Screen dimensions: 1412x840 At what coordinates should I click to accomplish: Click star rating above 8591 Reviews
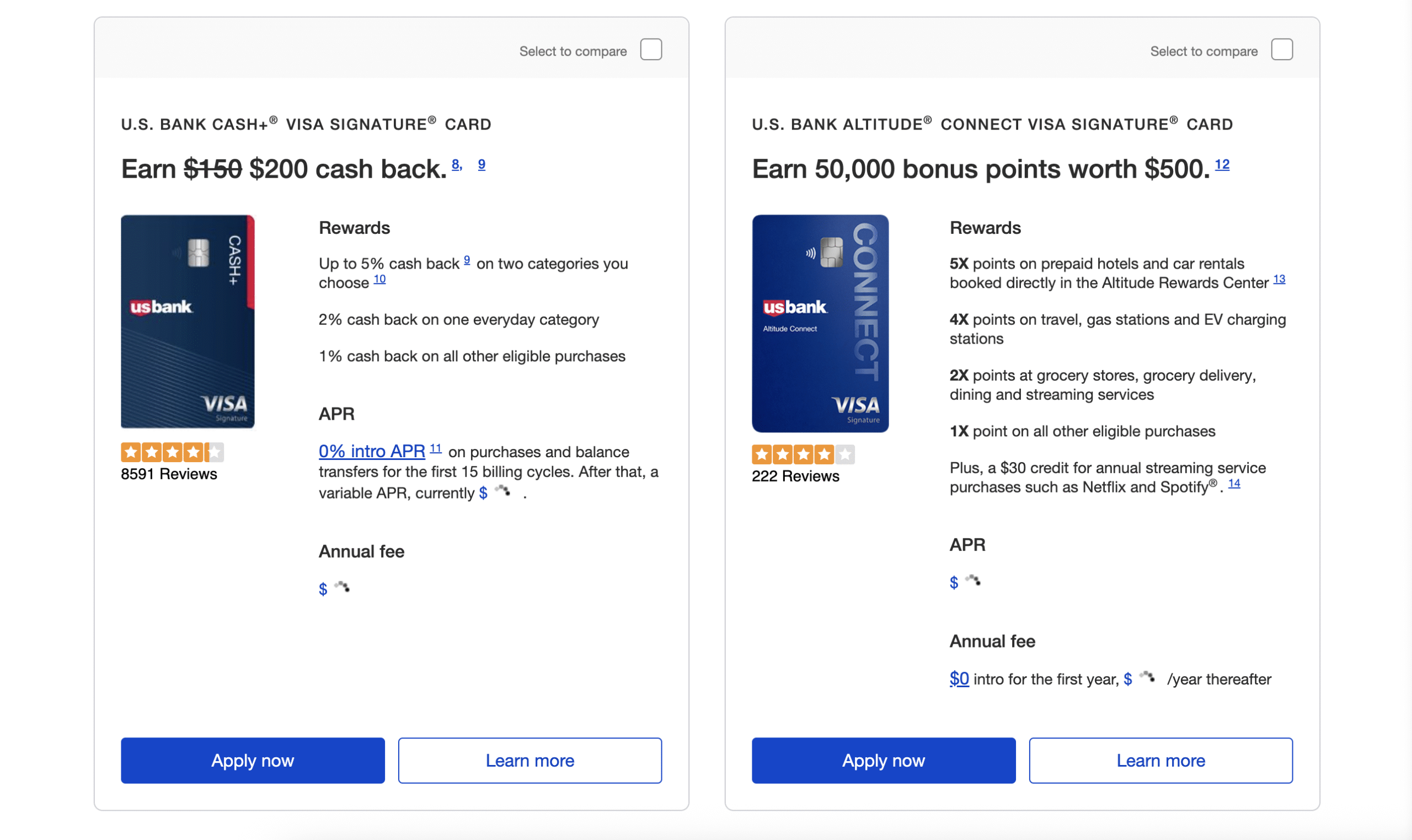coord(172,452)
